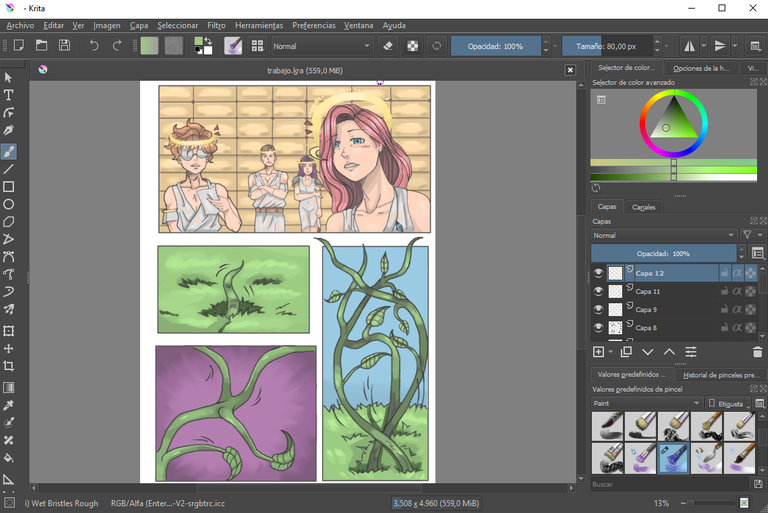Expand vertical mirror options arrow
The height and width of the screenshot is (513, 768).
pyautogui.click(x=735, y=46)
